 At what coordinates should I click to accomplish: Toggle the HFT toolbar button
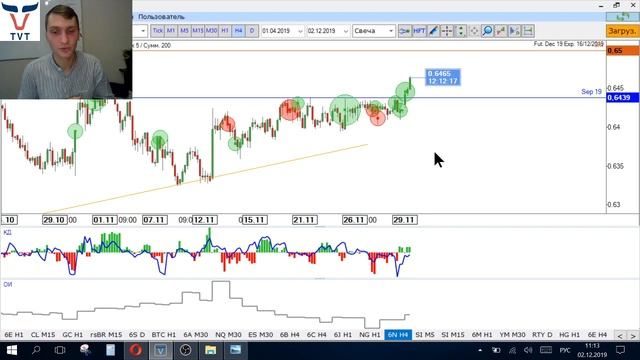[x=419, y=31]
